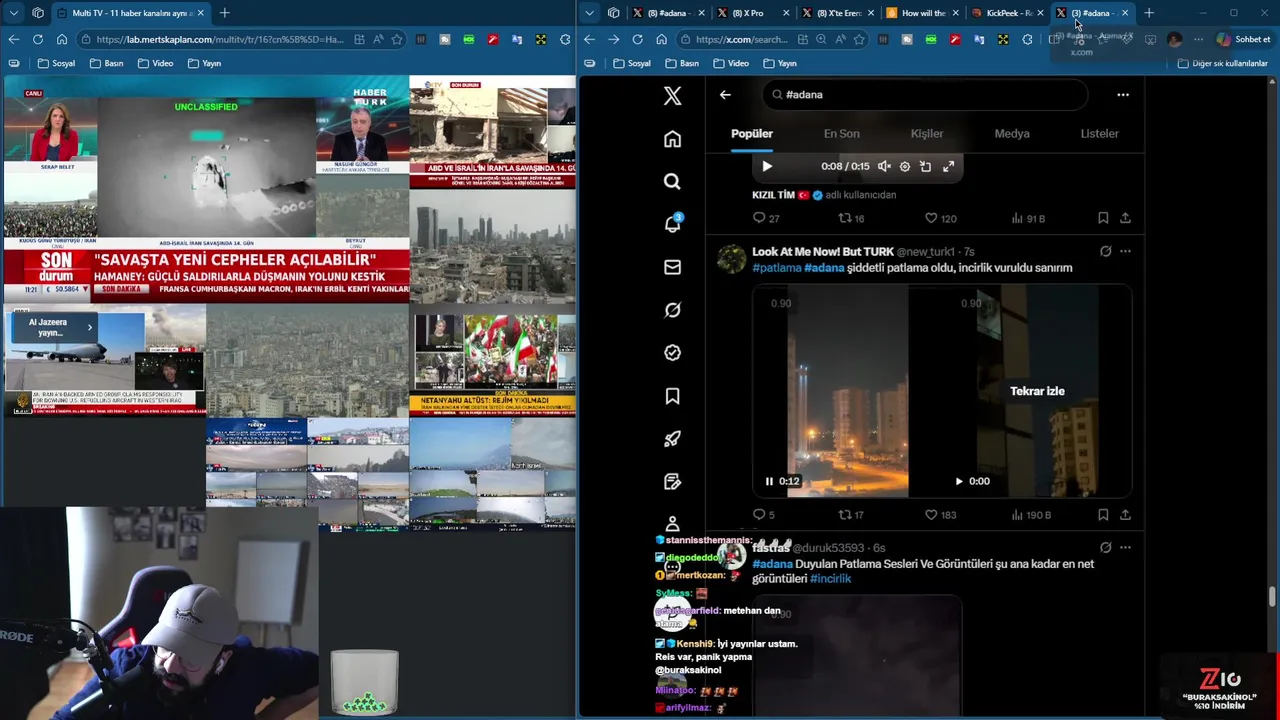The width and height of the screenshot is (1280, 720).
Task: Share the KIZIL TİM post
Action: click(x=1125, y=218)
